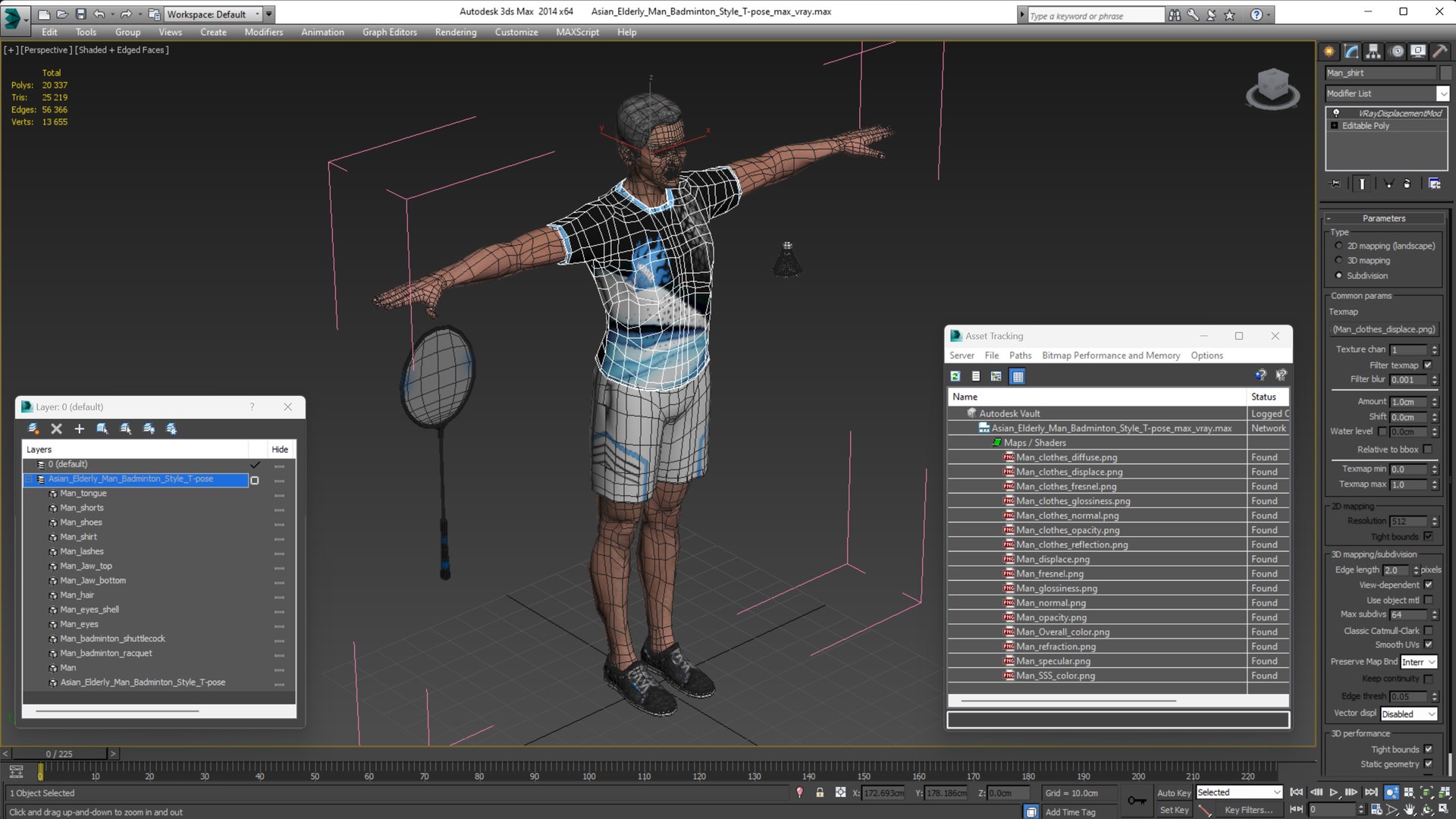Screen dimensions: 1456x819
Task: Click the Pan View hand icon
Action: coord(1409,810)
